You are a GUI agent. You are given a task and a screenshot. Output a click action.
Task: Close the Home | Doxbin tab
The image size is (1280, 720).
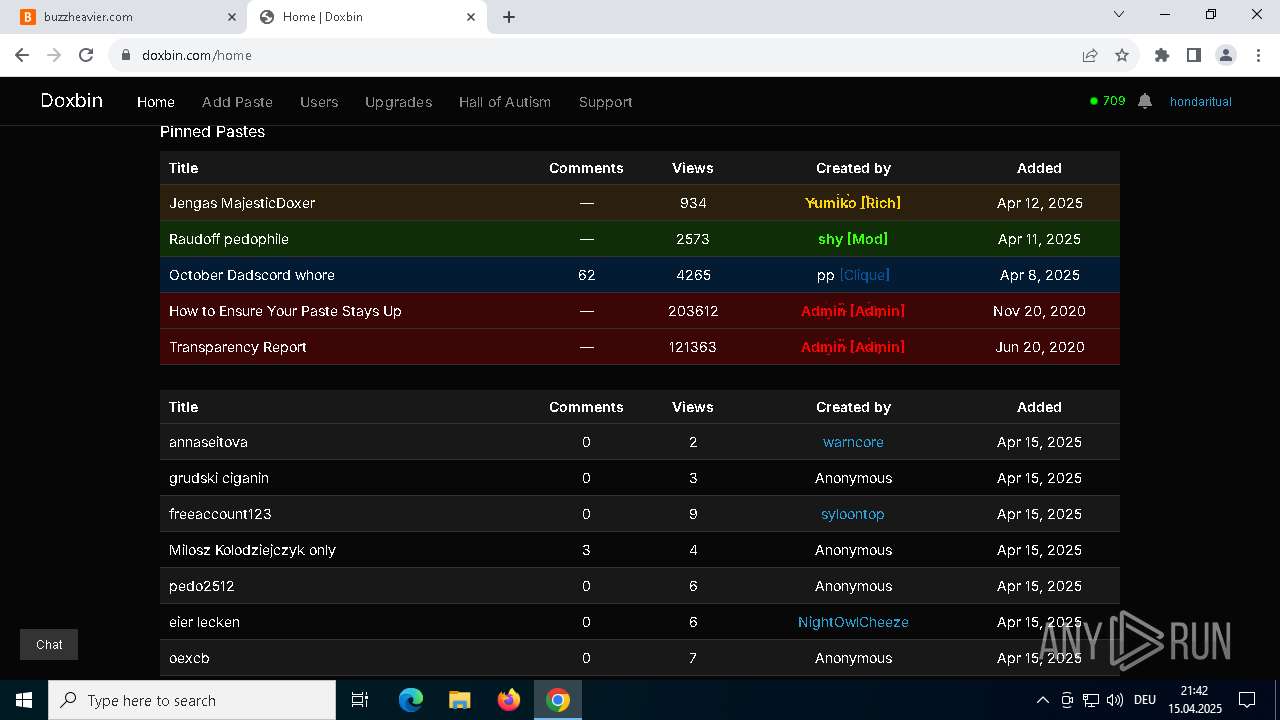click(x=471, y=17)
